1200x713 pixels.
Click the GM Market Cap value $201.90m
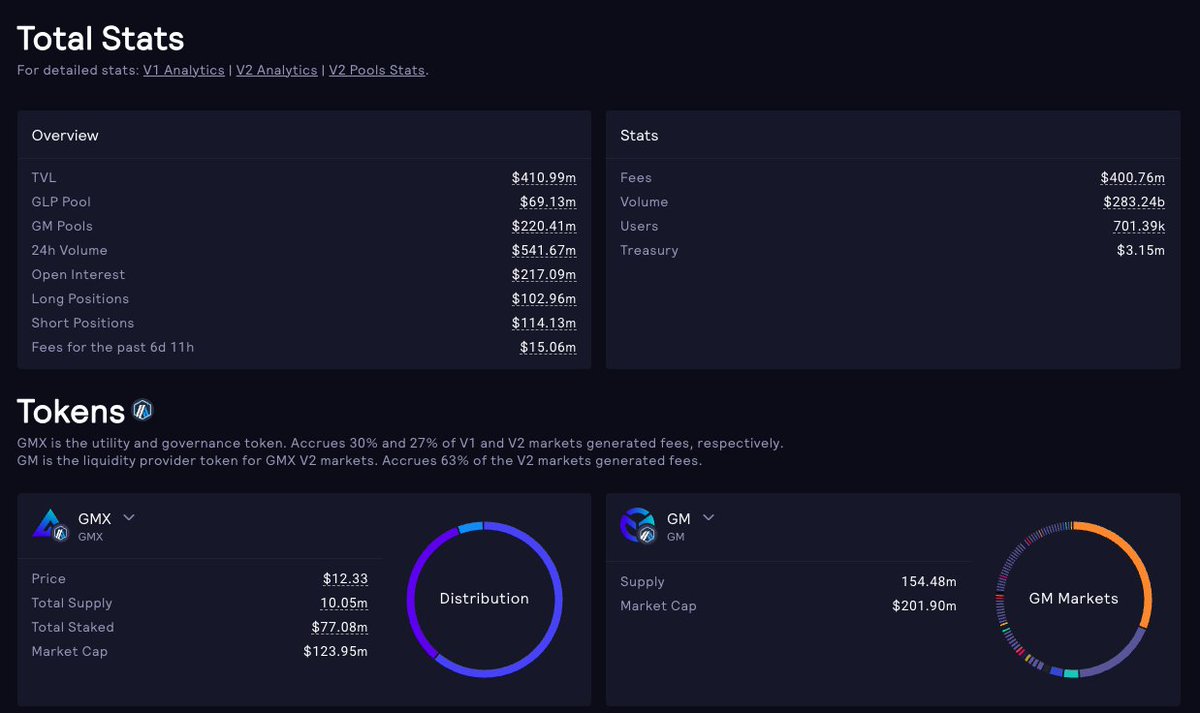tap(925, 606)
